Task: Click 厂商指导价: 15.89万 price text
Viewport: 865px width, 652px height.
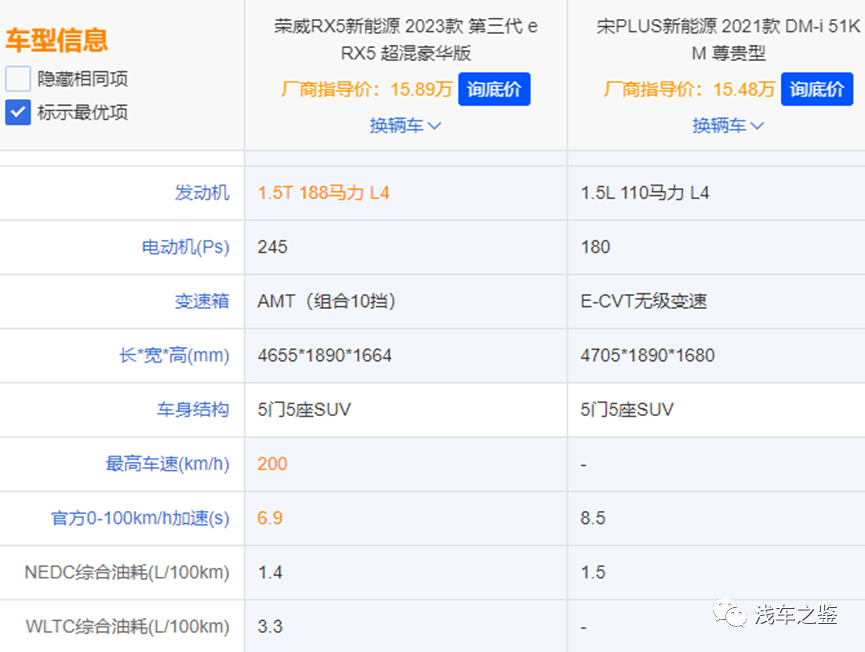Action: [x=366, y=89]
